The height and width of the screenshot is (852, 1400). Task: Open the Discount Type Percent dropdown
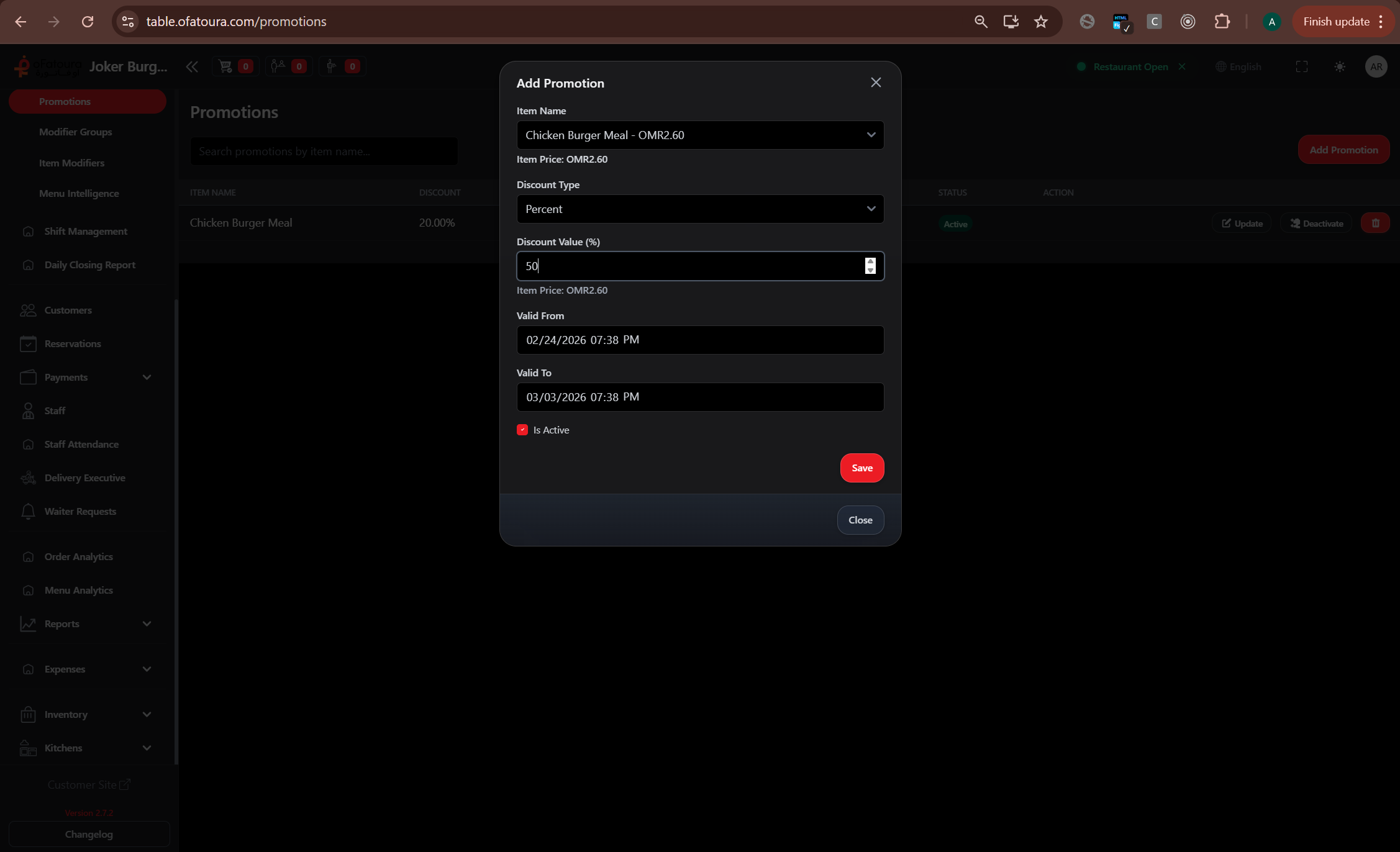[x=700, y=209]
